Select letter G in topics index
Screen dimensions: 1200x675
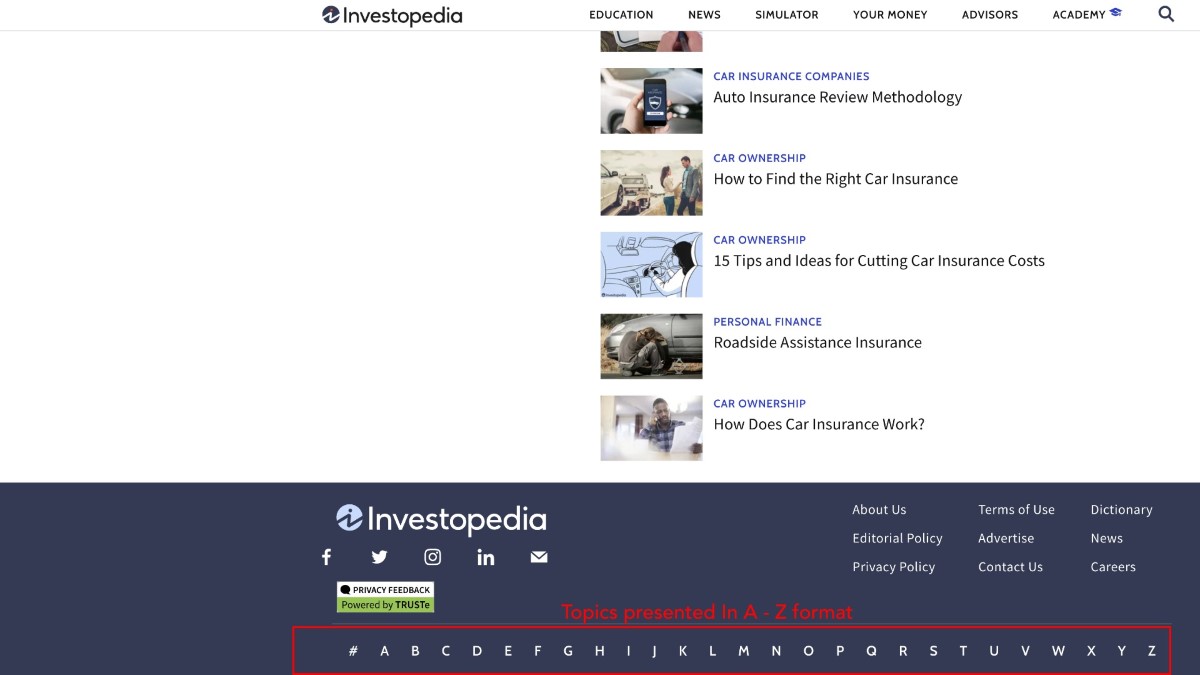[x=568, y=651]
